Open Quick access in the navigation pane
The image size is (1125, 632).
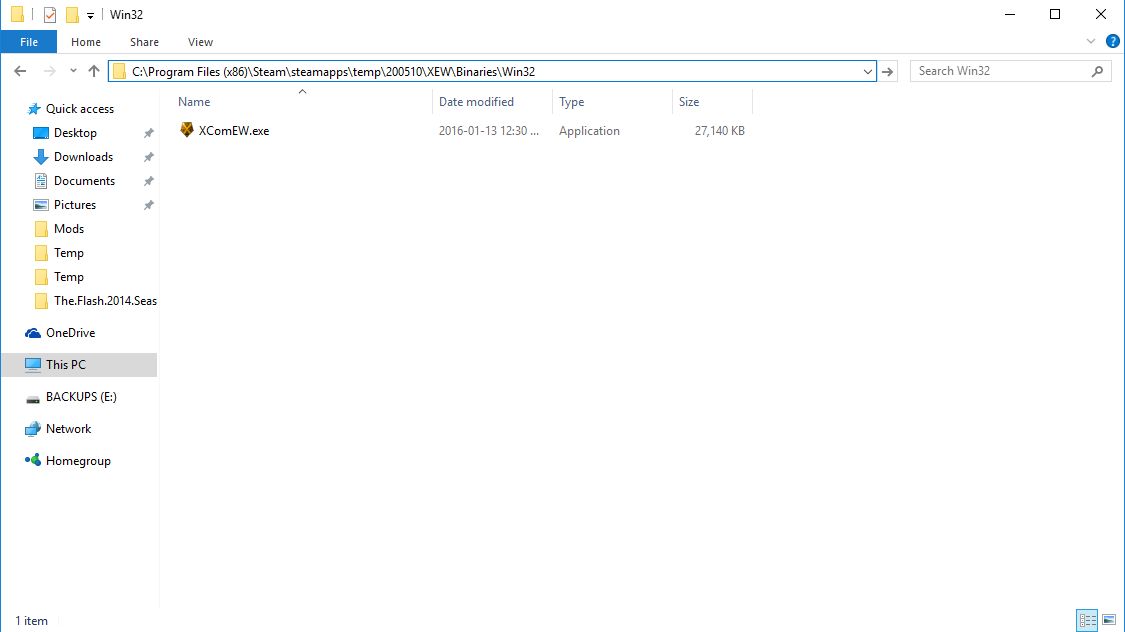(x=80, y=109)
